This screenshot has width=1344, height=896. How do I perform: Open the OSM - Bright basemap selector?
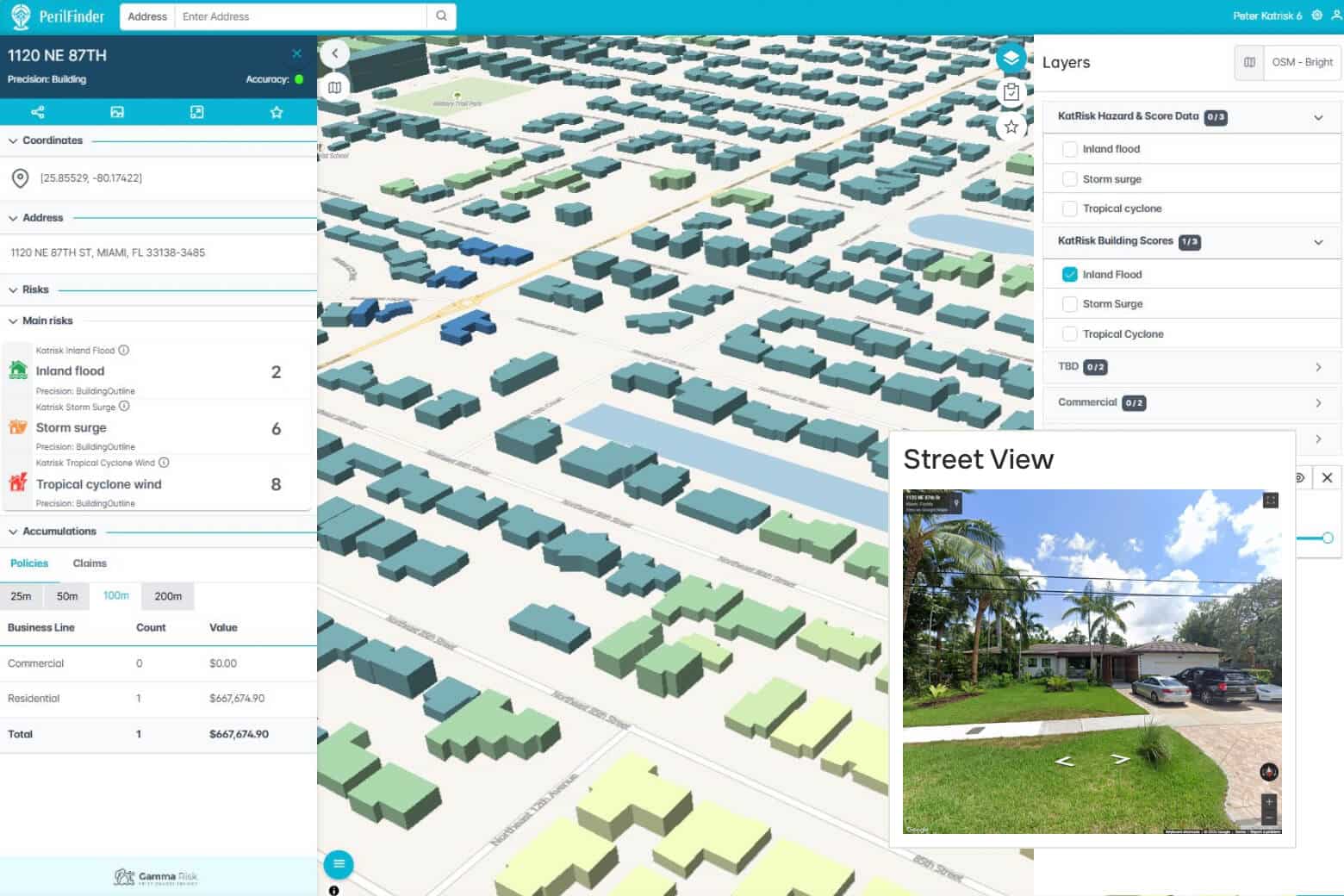1301,62
